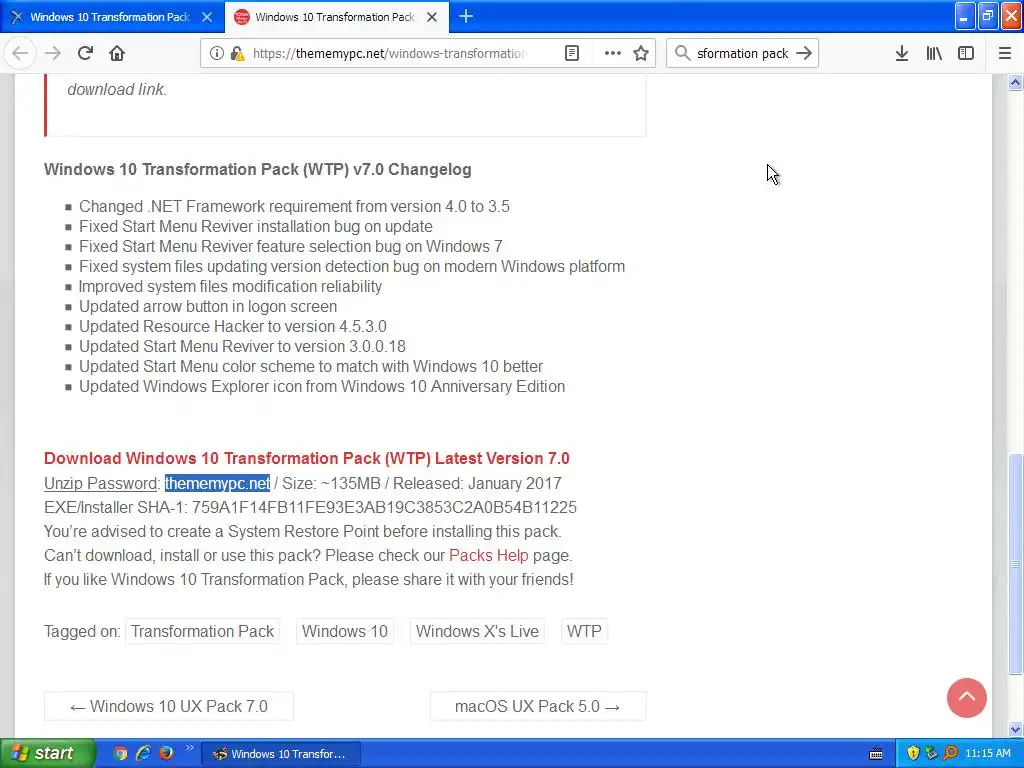Viewport: 1024px width, 768px height.
Task: Click the highlighted thememypc.net password text
Action: pos(217,483)
